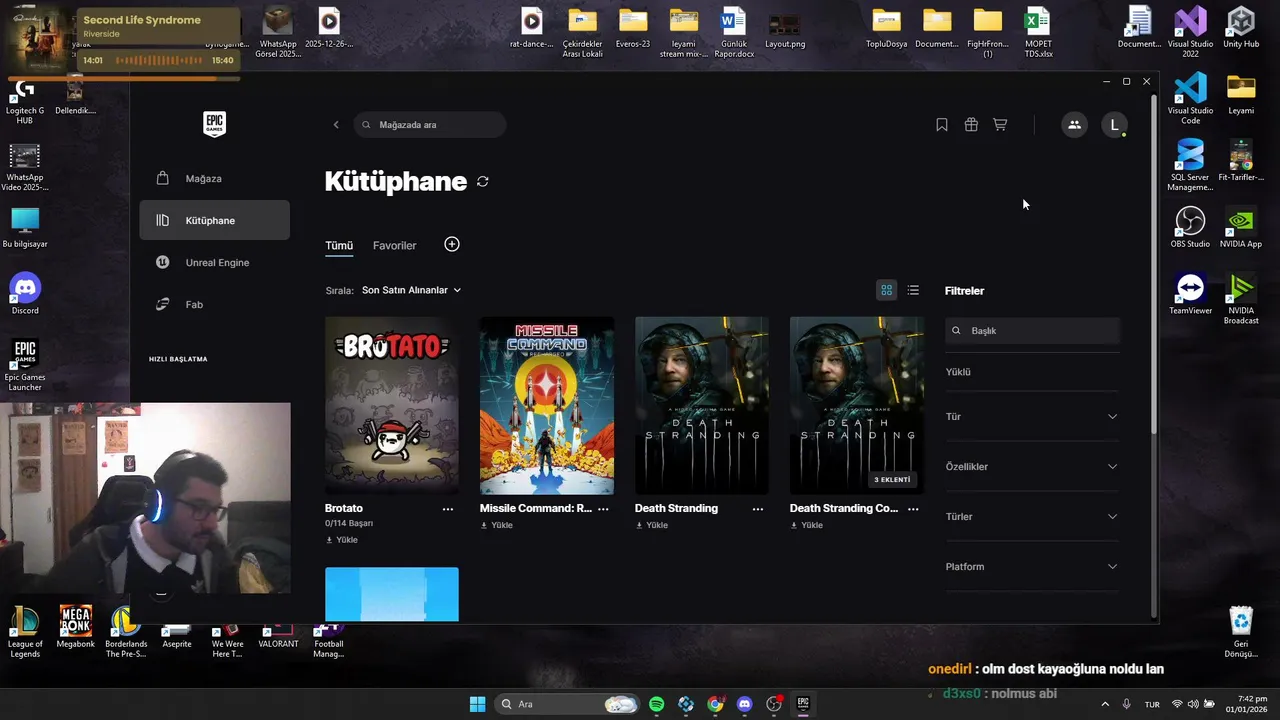Open League of Legends desktop shortcut
This screenshot has width=1280, height=720.
25,632
